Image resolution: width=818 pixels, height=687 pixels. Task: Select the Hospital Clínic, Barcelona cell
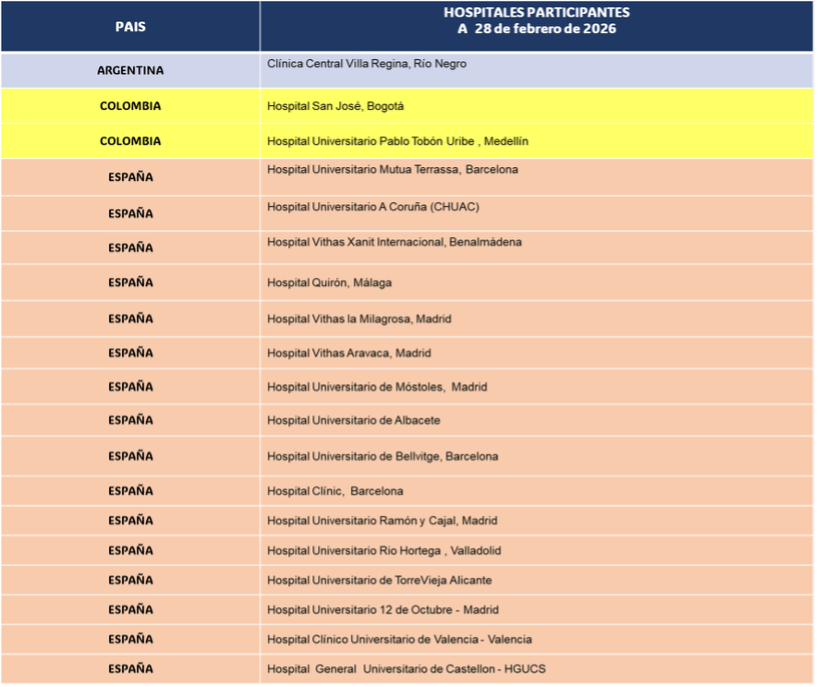tap(335, 492)
